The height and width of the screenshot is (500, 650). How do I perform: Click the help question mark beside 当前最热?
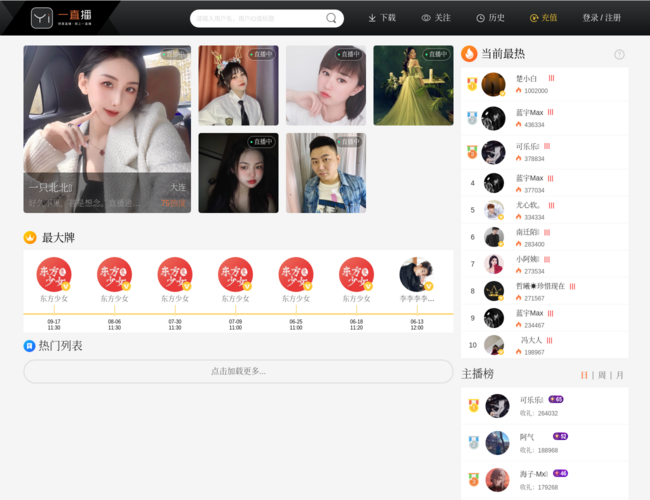(x=619, y=55)
